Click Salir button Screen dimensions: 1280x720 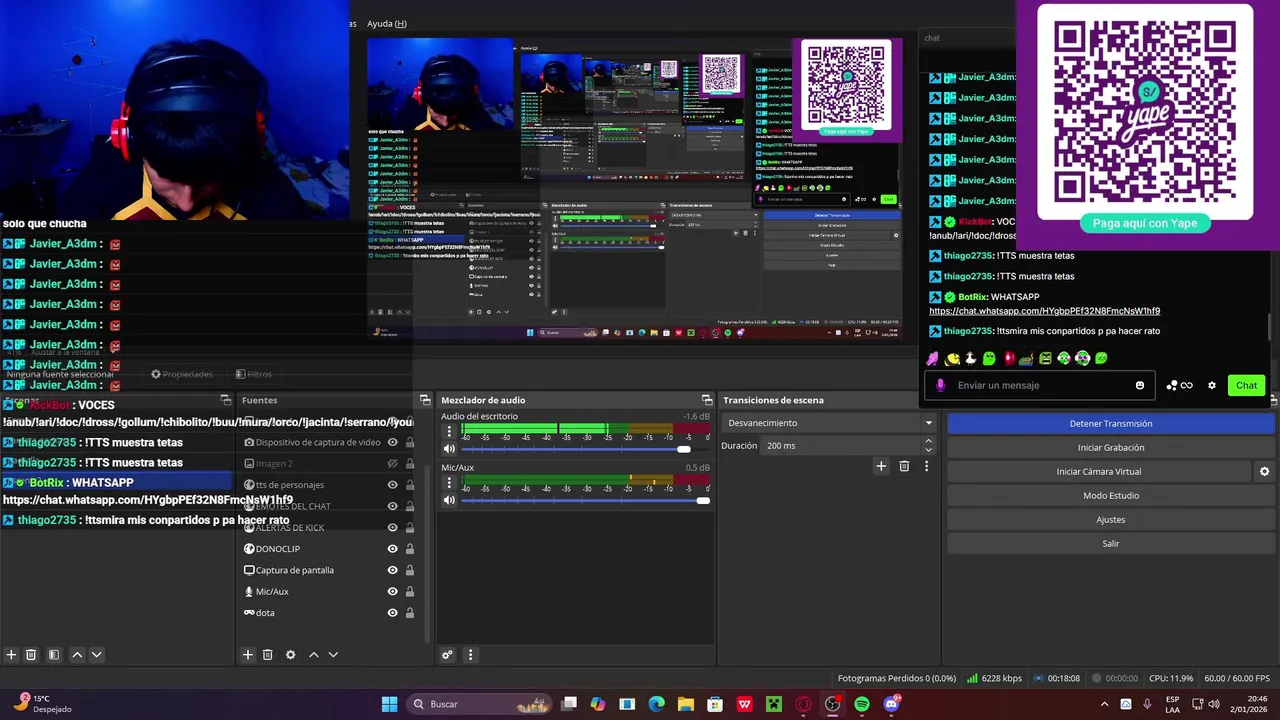(1111, 544)
